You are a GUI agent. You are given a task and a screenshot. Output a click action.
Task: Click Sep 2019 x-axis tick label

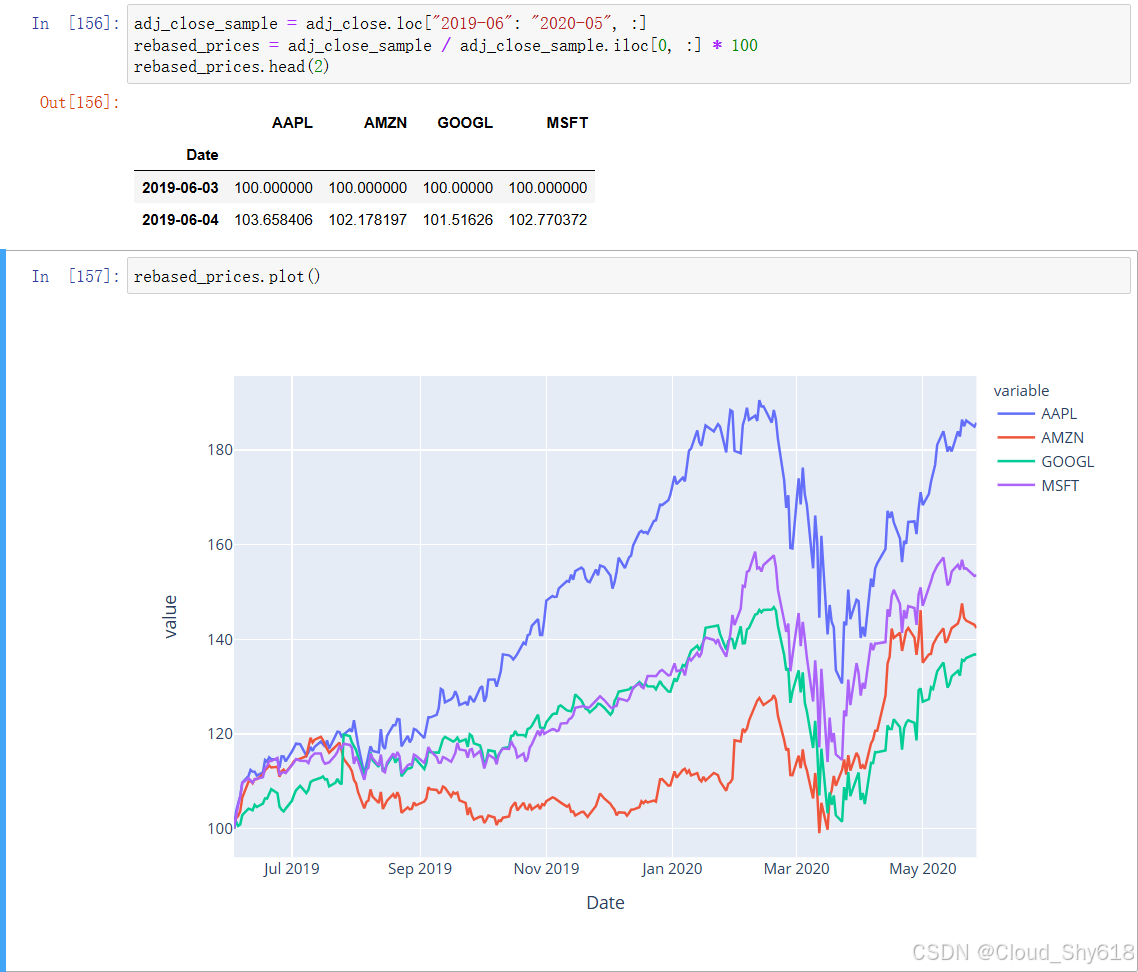pyautogui.click(x=419, y=869)
